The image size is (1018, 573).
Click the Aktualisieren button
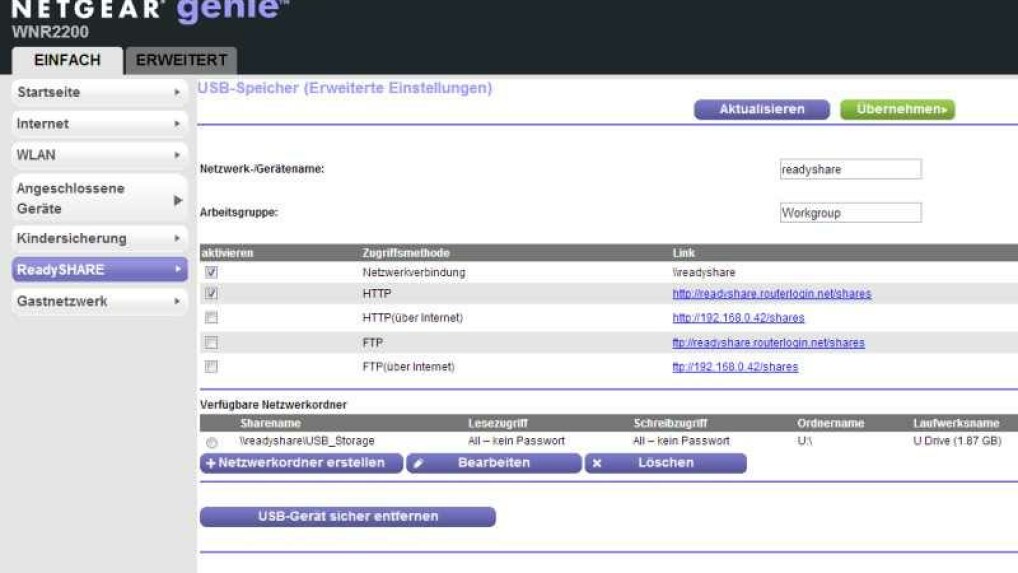[761, 110]
